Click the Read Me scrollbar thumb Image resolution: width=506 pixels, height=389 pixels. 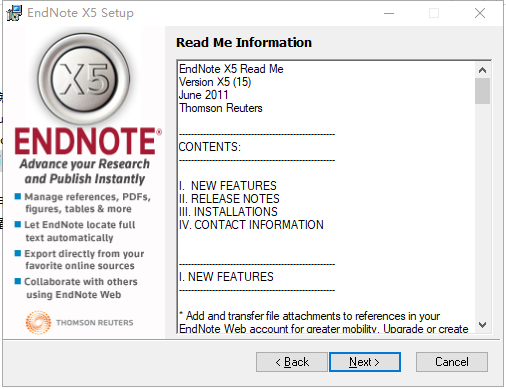482,91
